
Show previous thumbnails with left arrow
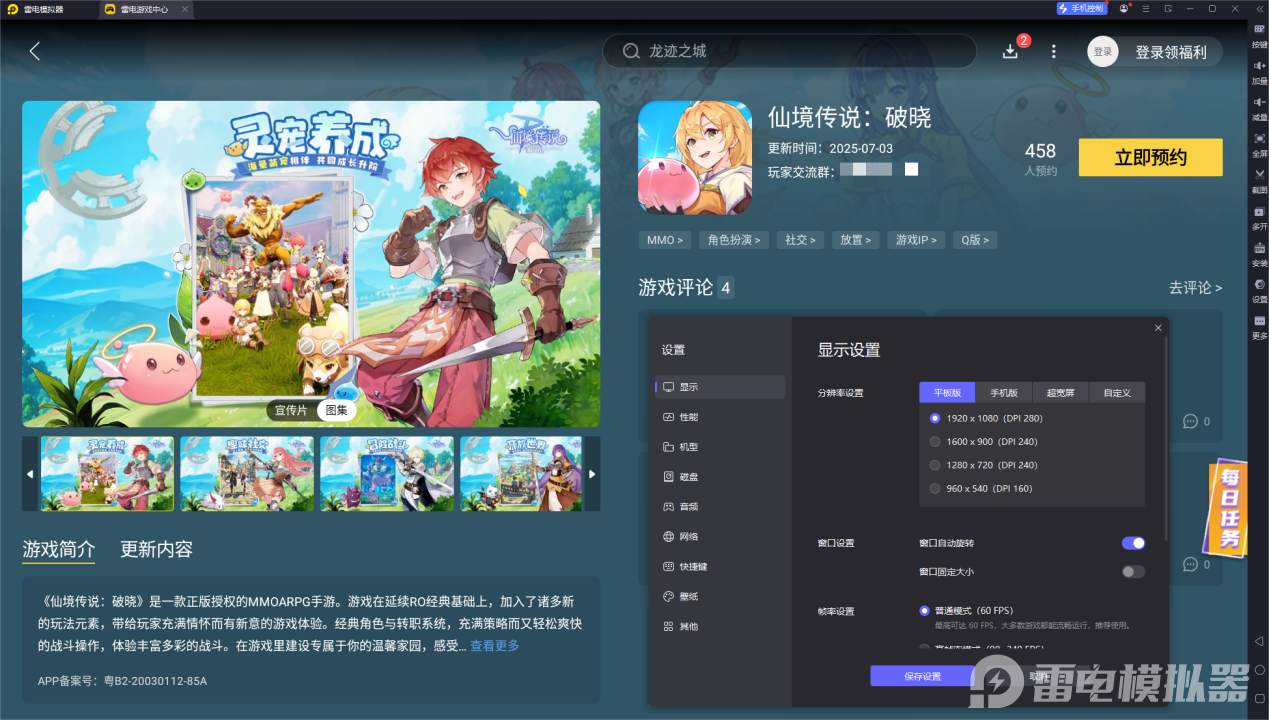(30, 474)
